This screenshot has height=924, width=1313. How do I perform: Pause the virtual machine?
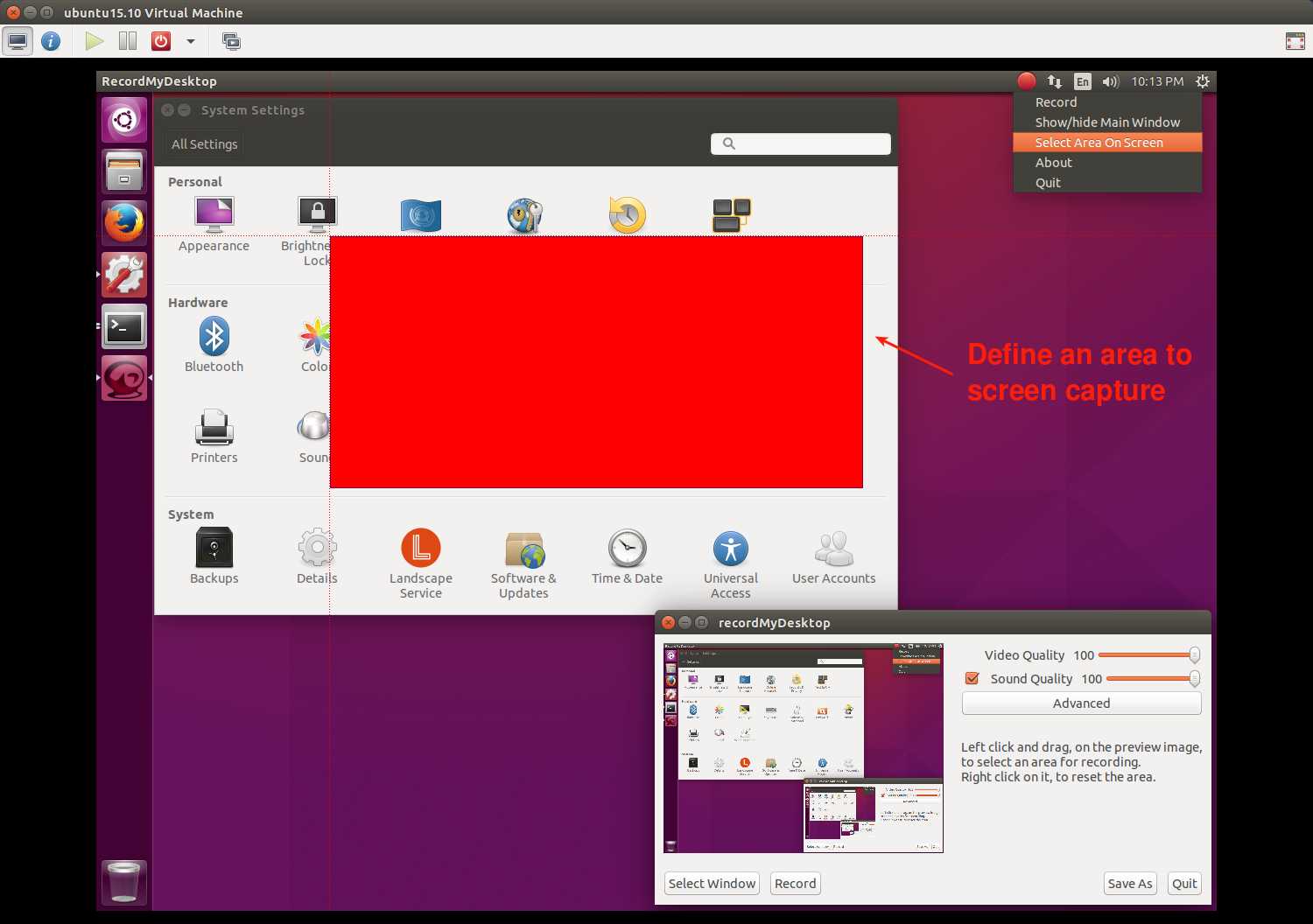coord(128,41)
